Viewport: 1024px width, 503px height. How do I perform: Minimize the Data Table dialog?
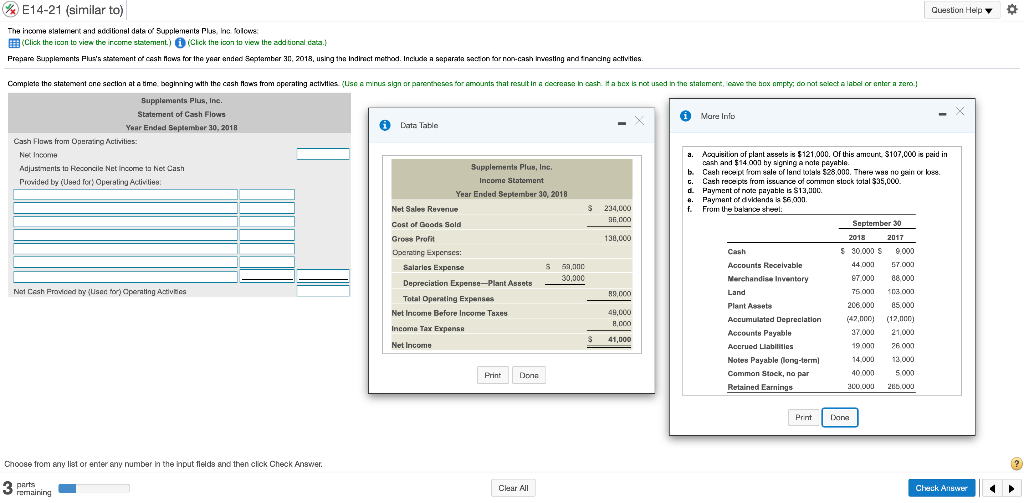(x=622, y=123)
